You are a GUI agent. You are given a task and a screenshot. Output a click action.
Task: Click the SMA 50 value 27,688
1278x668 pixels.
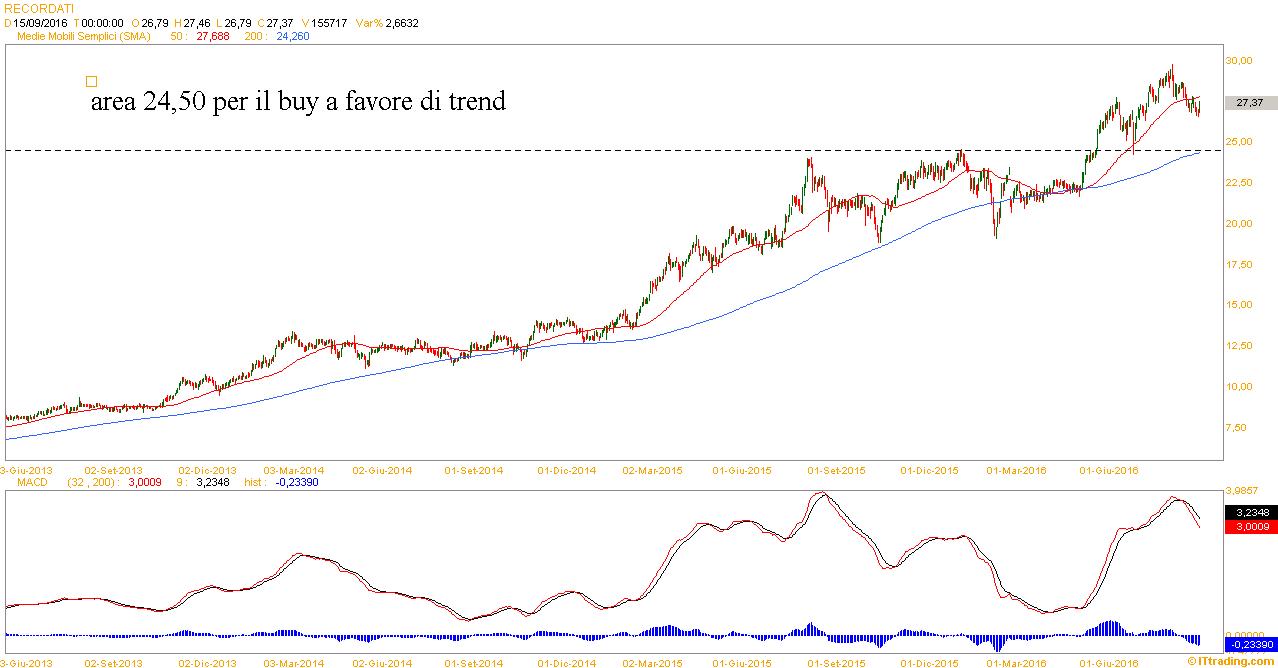213,36
